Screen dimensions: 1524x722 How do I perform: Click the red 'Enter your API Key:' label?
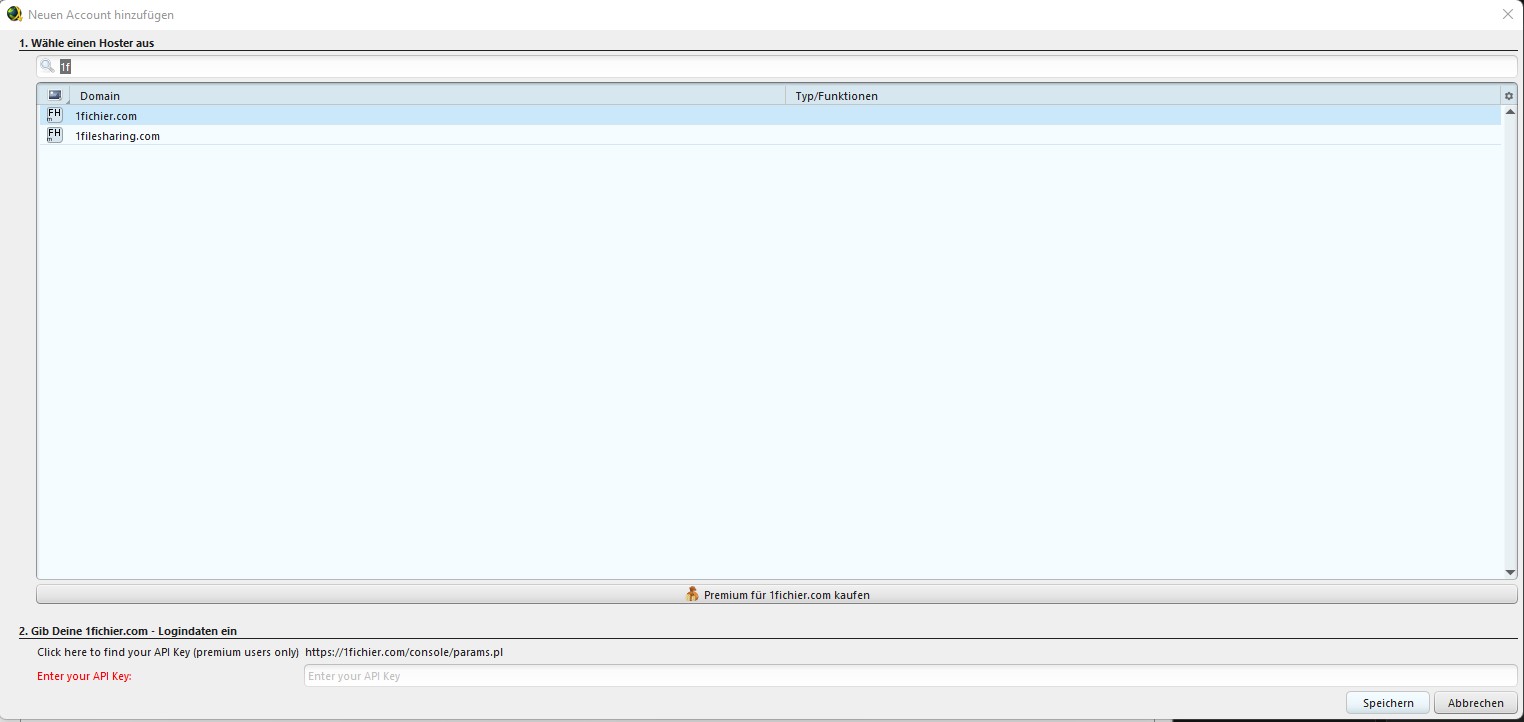tap(84, 676)
